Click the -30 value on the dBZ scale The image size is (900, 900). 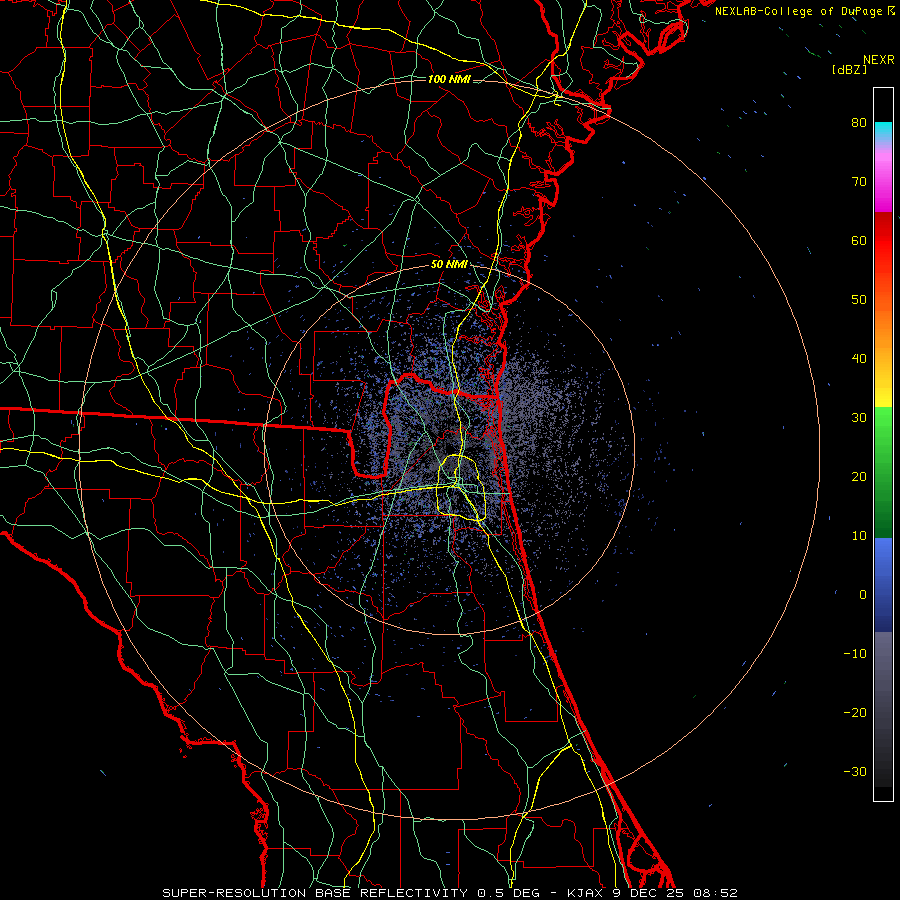click(855, 772)
